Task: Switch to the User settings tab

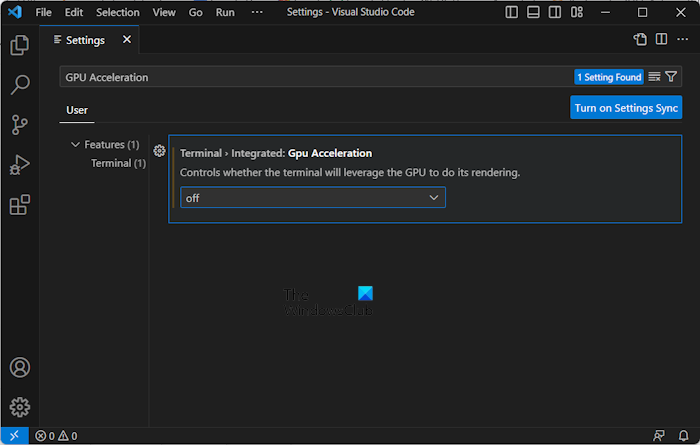Action: (x=77, y=109)
